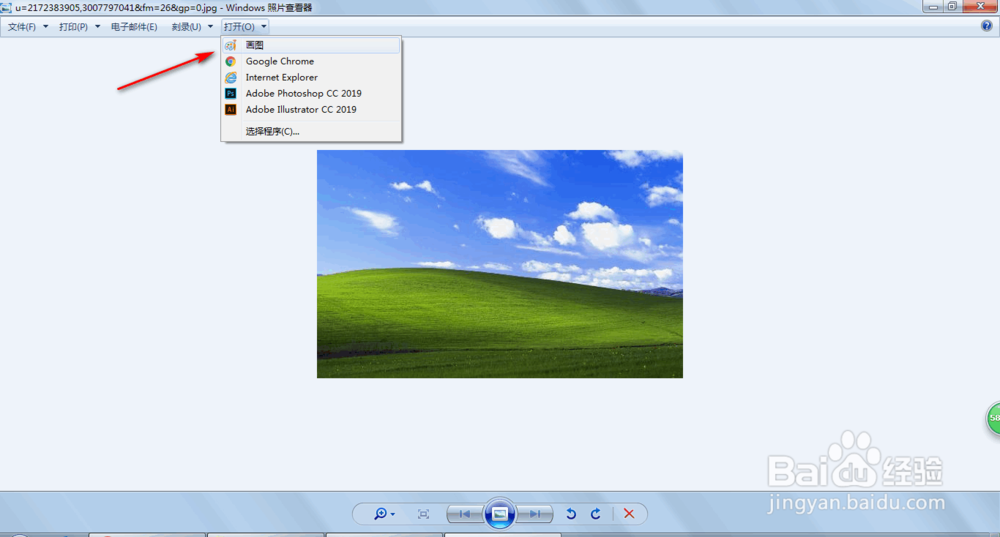Viewport: 1000px width, 537px height.
Task: Click the 打开(O) dropdown arrow
Action: (263, 27)
